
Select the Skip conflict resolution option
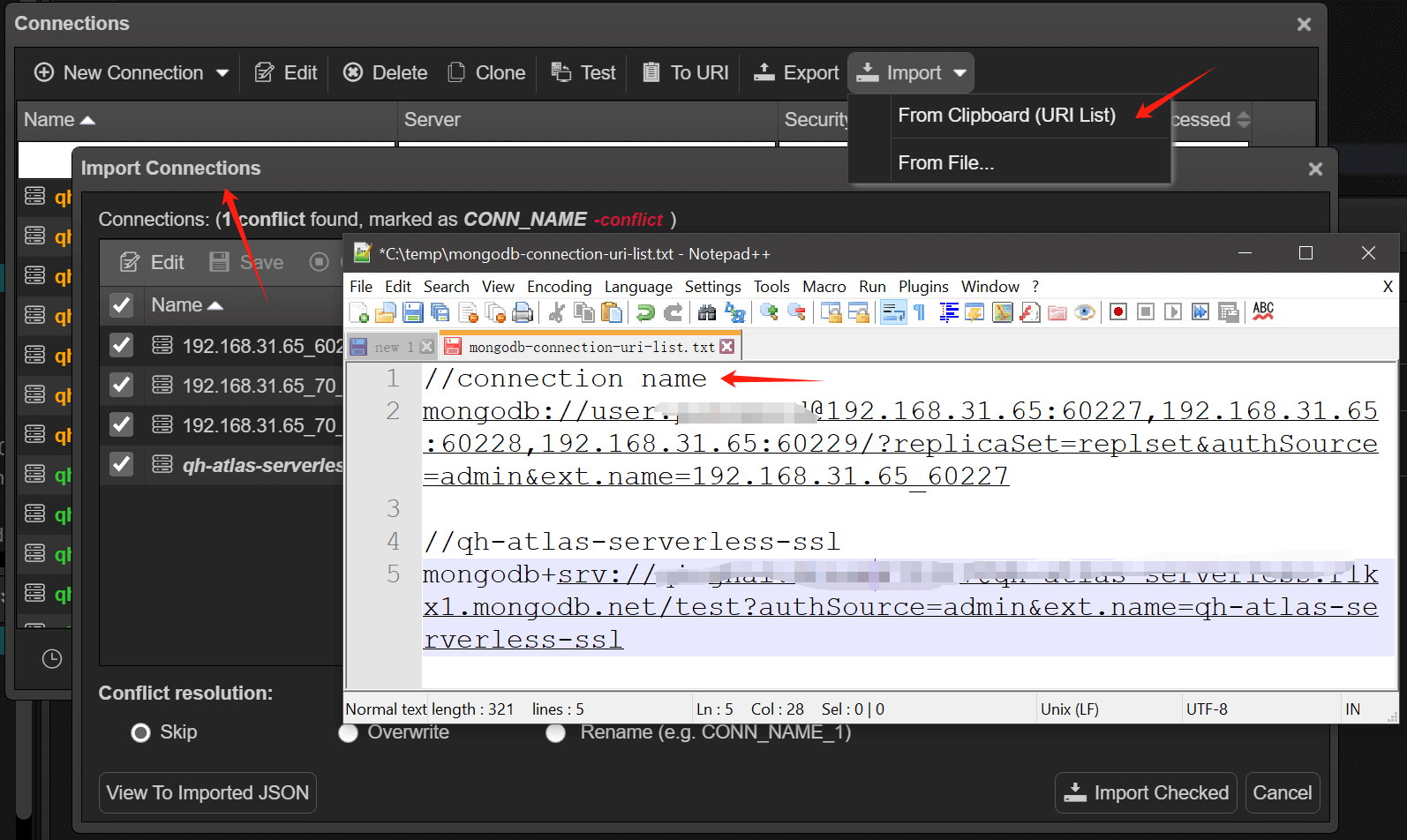coord(140,732)
